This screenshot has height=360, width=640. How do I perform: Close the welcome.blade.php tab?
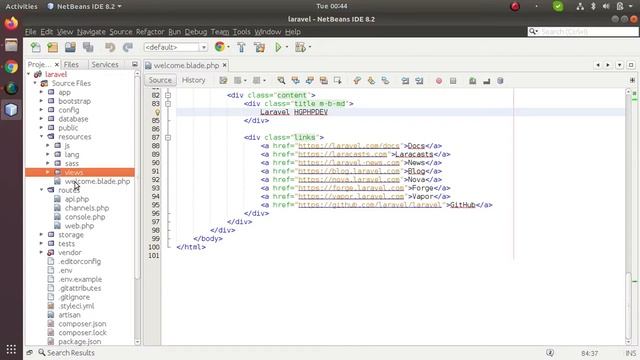pyautogui.click(x=224, y=65)
